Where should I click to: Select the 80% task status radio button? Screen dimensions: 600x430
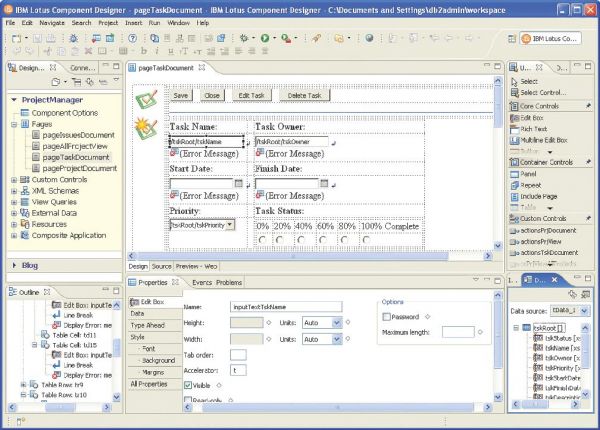click(345, 240)
